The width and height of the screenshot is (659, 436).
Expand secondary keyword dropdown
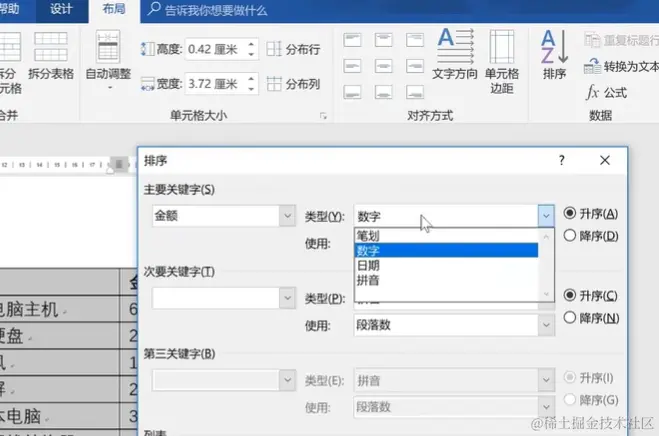click(x=287, y=298)
